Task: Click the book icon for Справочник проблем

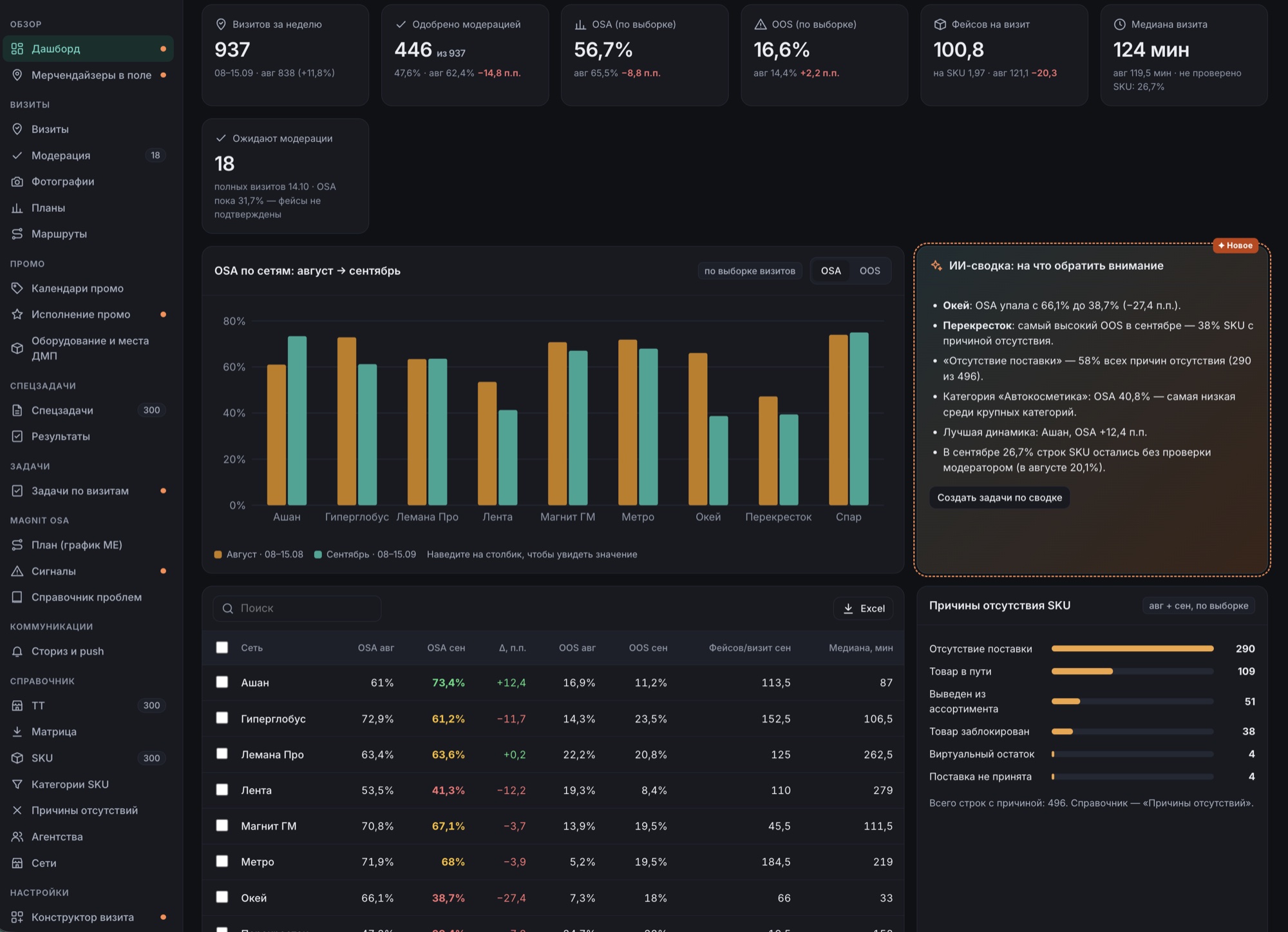Action: (17, 597)
